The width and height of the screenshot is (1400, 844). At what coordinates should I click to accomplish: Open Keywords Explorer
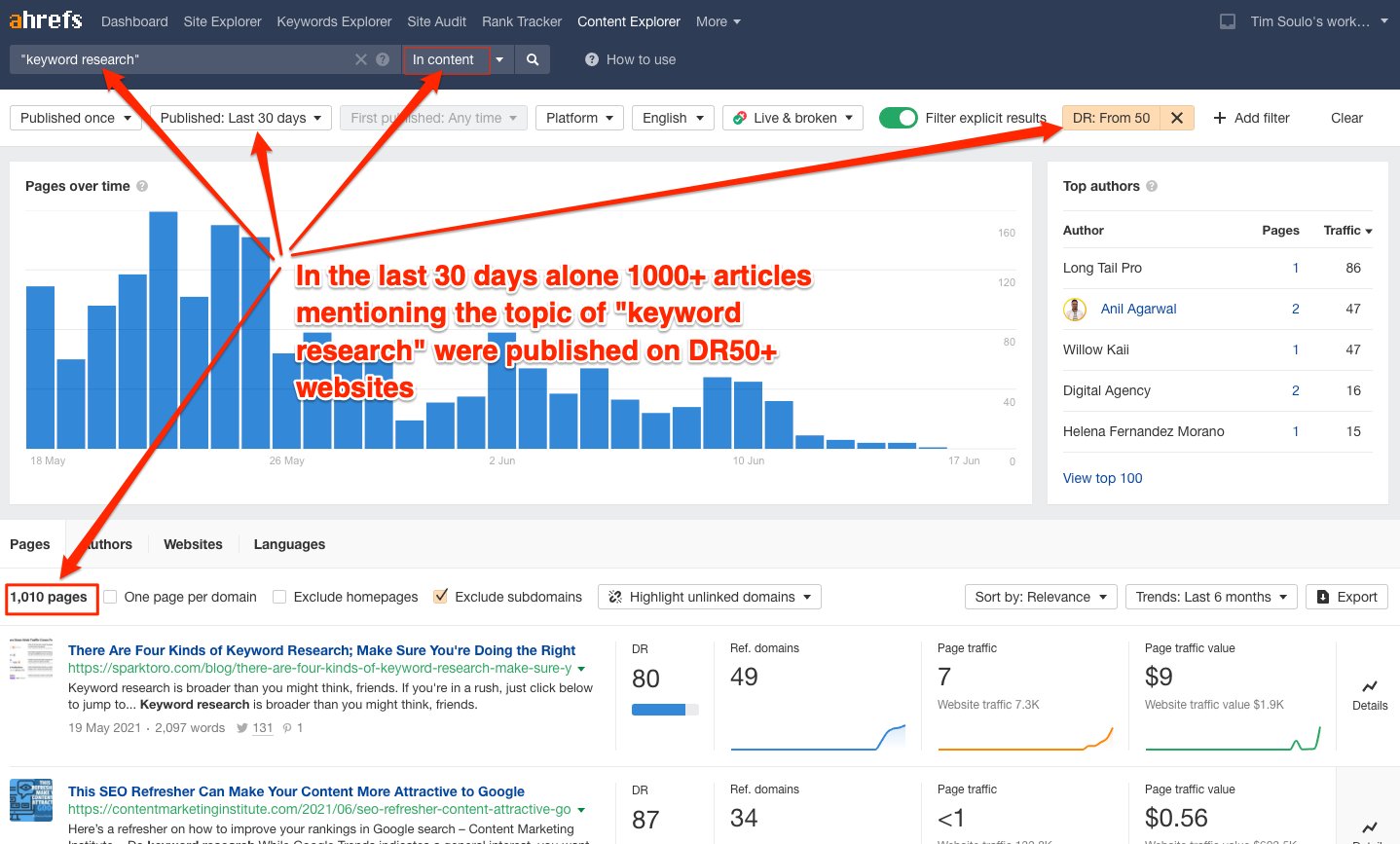tap(334, 21)
